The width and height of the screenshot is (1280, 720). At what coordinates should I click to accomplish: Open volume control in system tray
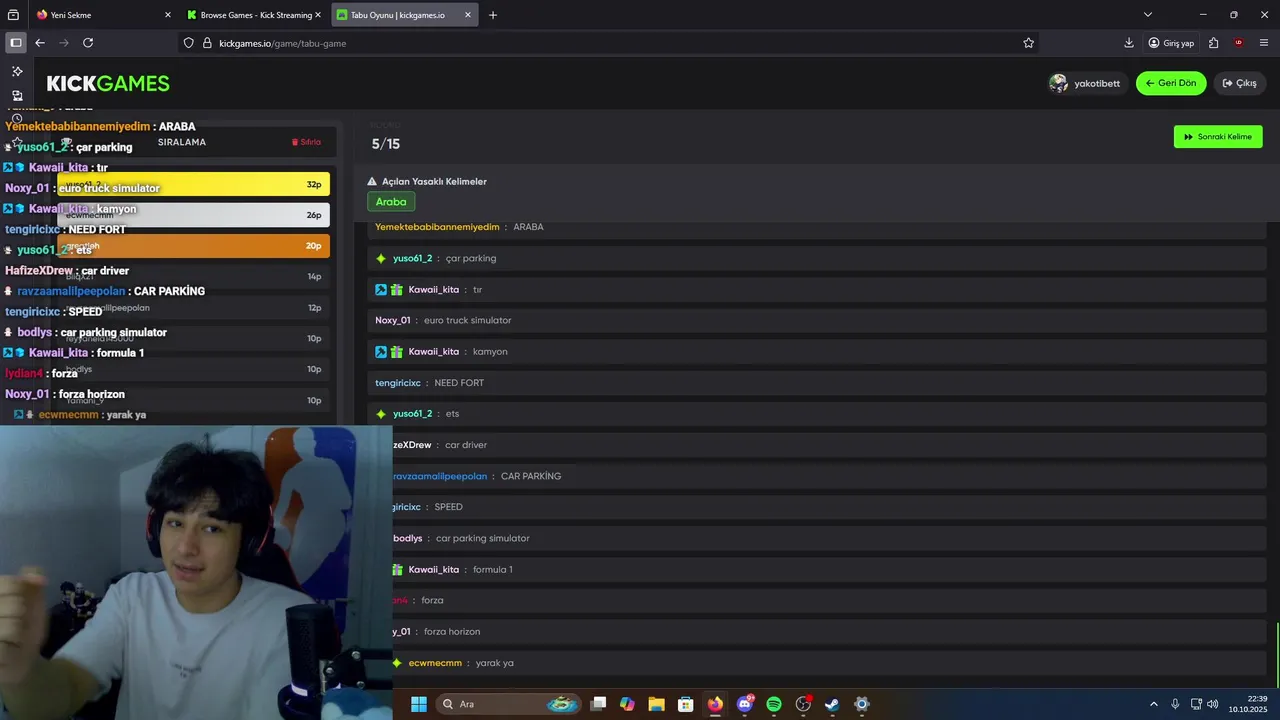coord(1213,704)
